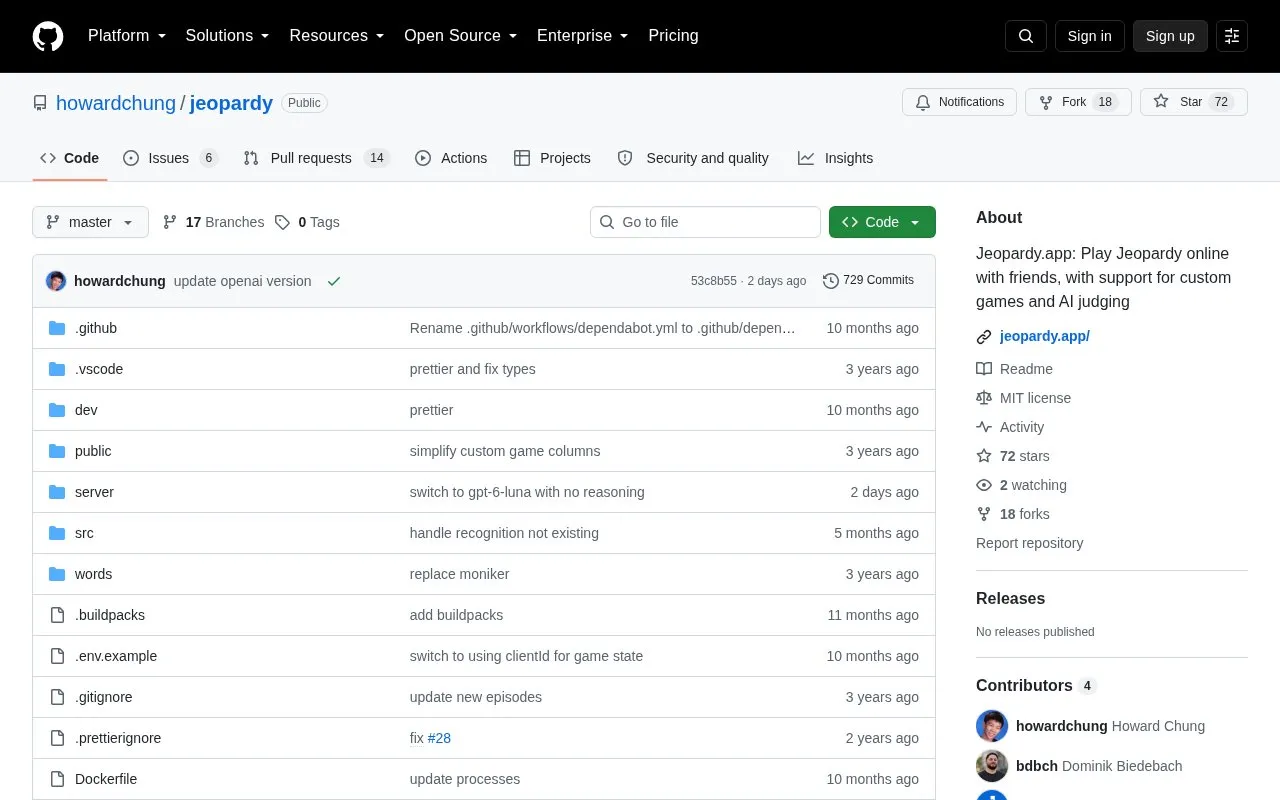Expand the Platform menu
The width and height of the screenshot is (1280, 800).
(x=127, y=36)
